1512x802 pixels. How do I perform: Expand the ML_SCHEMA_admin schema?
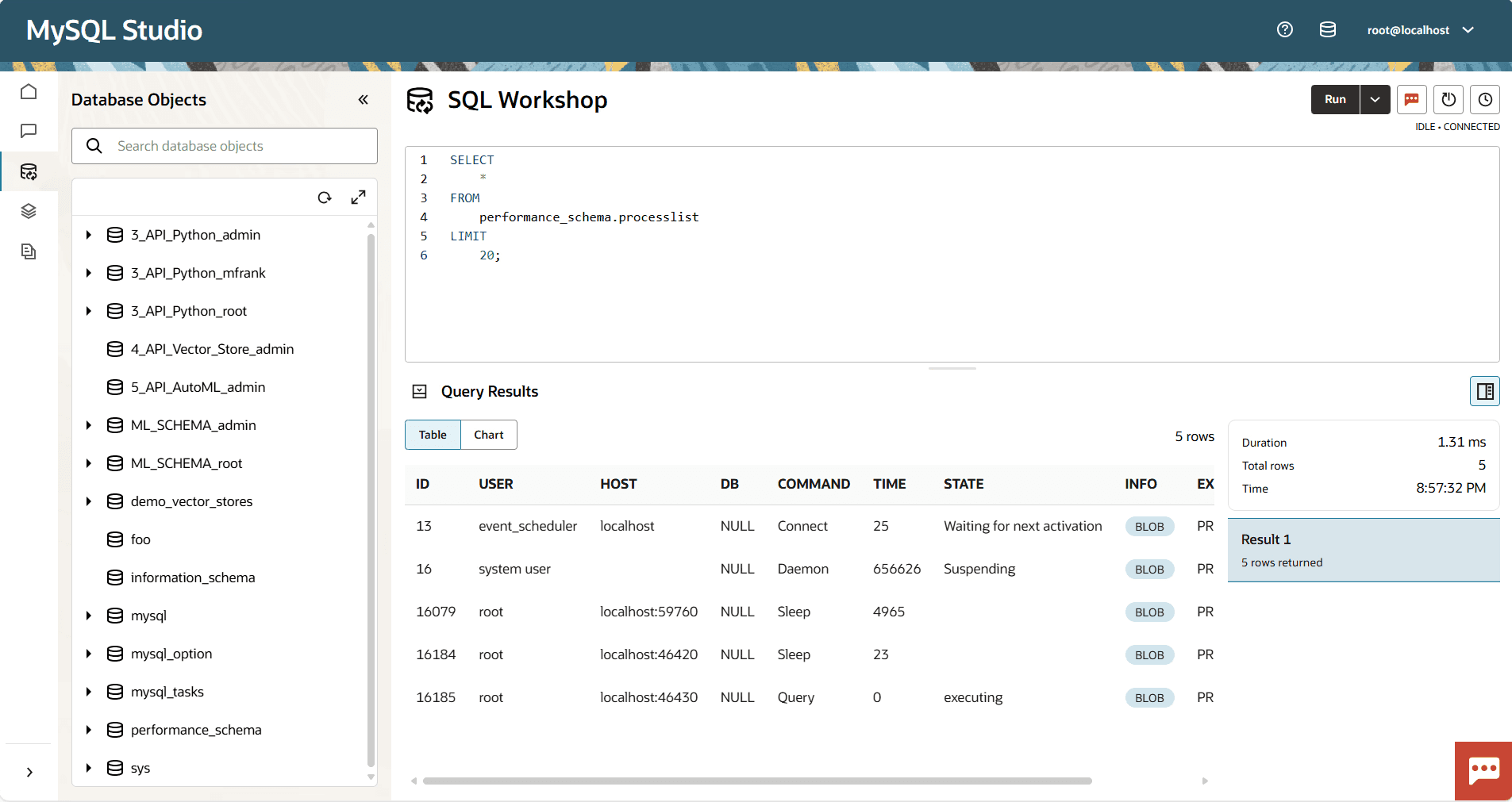89,425
